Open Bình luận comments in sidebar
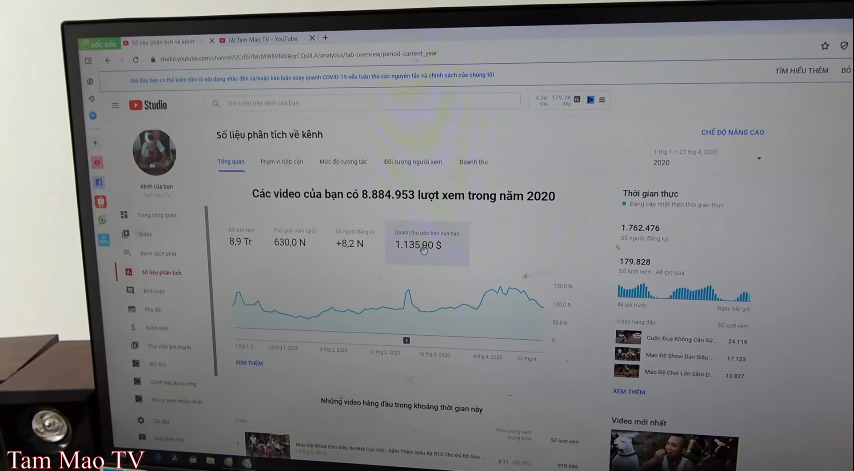The width and height of the screenshot is (854, 471). point(152,291)
